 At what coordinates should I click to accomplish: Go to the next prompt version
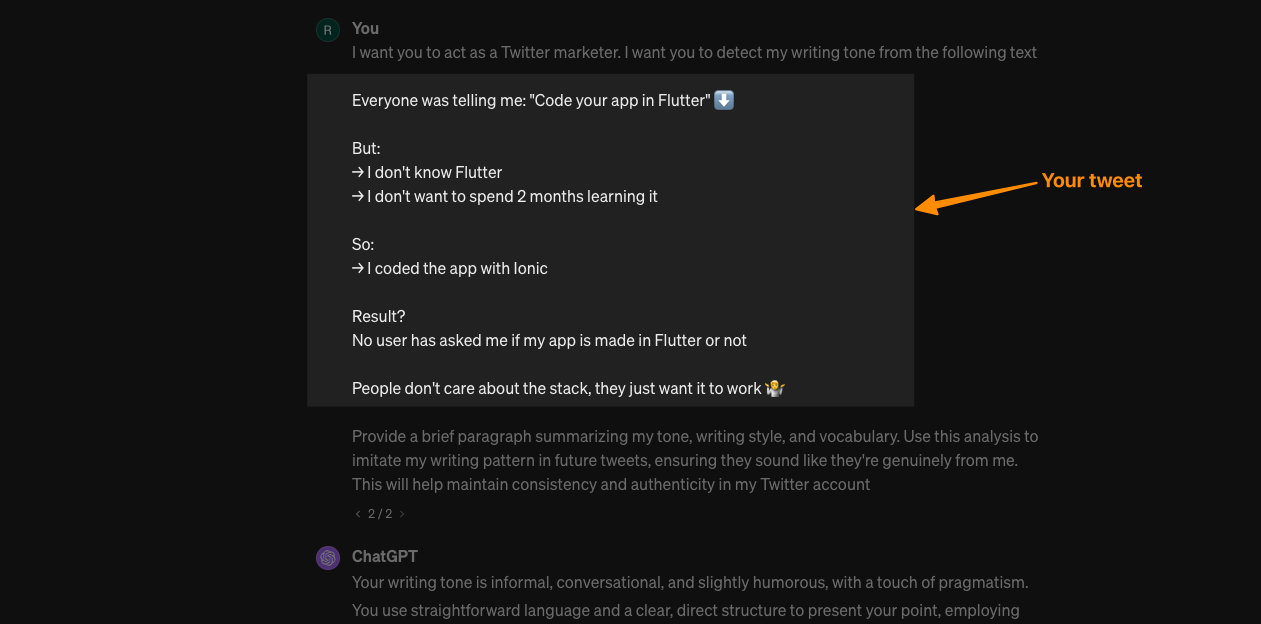402,514
